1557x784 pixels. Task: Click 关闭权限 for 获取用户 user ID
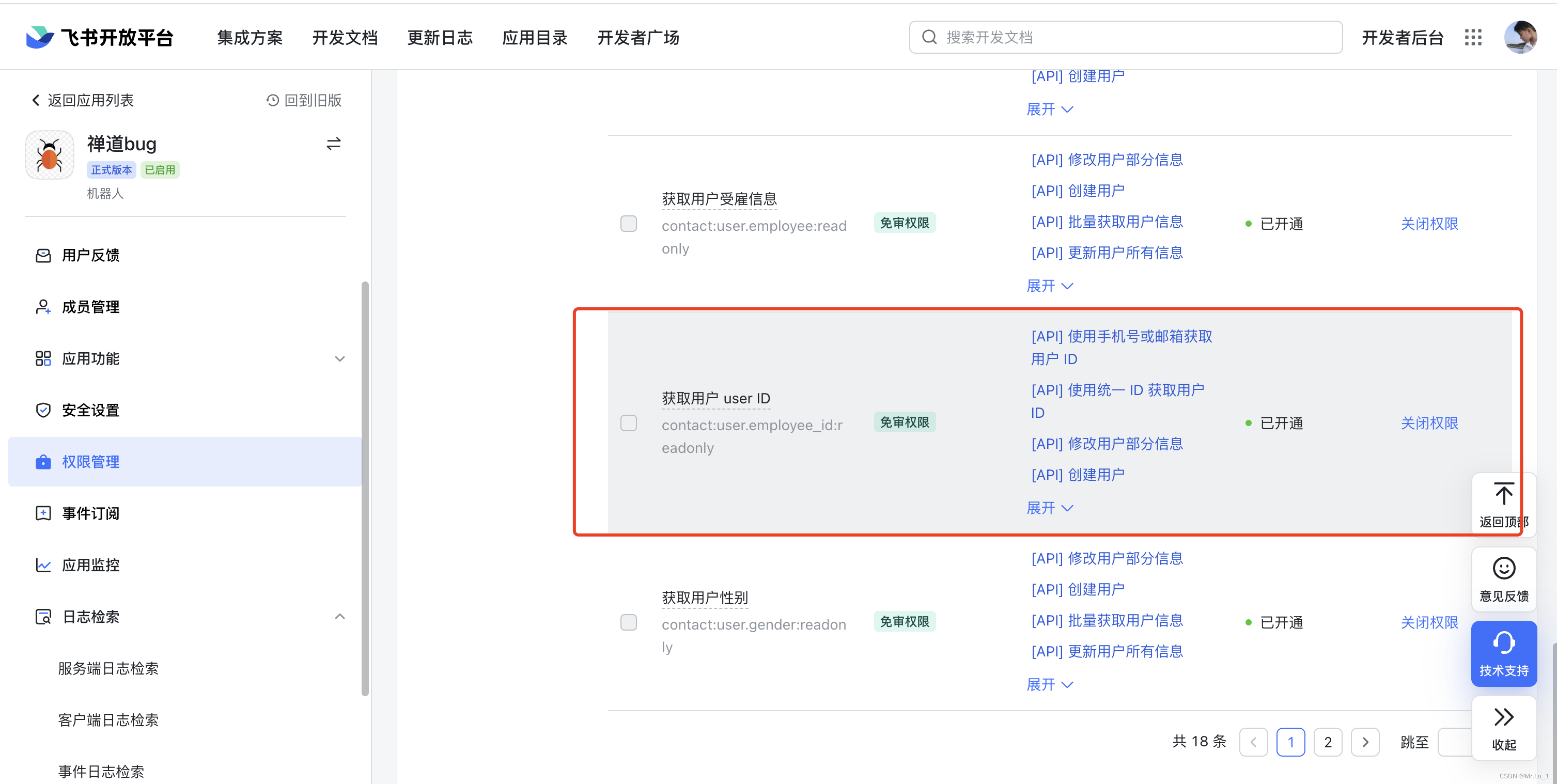(x=1429, y=423)
